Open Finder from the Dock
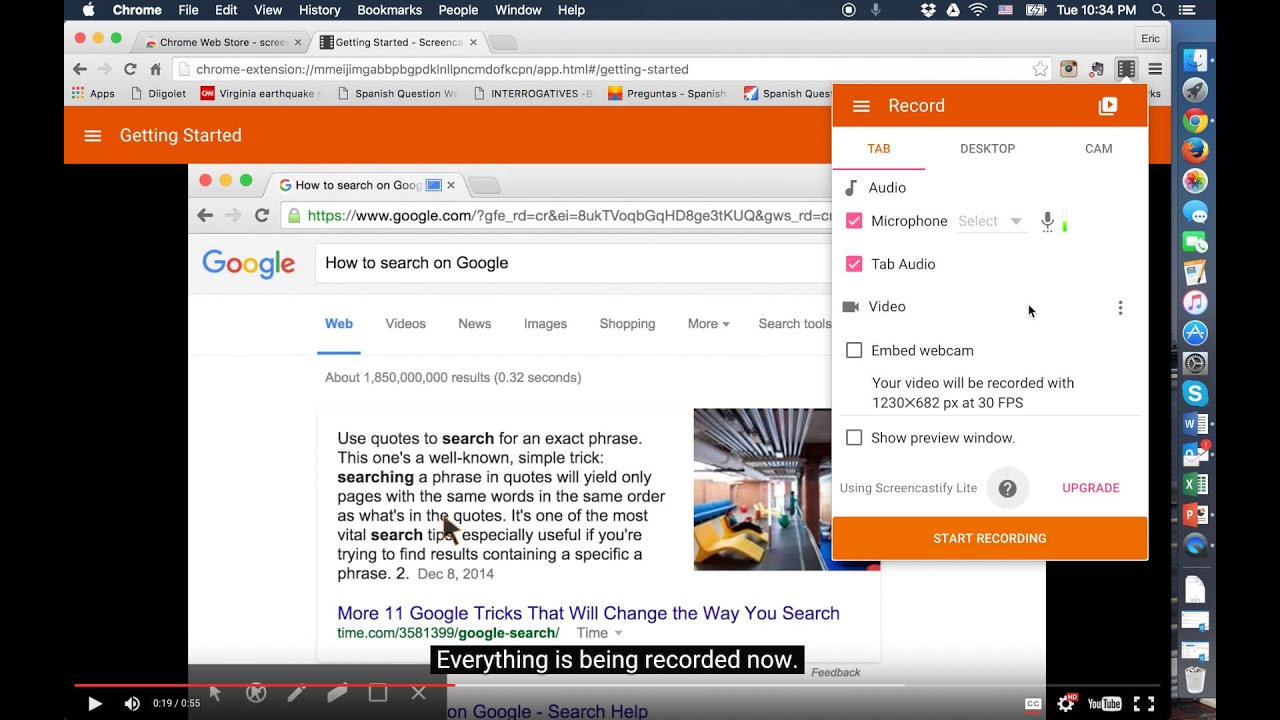1280x720 pixels. click(x=1195, y=61)
